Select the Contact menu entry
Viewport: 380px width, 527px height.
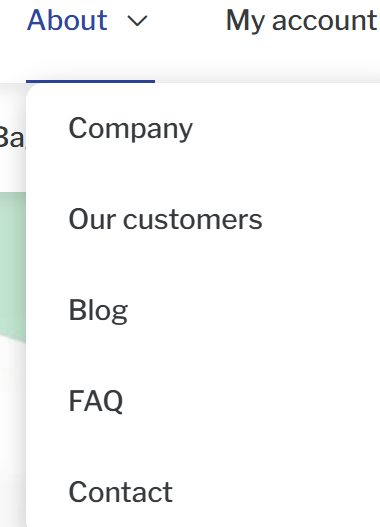(x=121, y=492)
